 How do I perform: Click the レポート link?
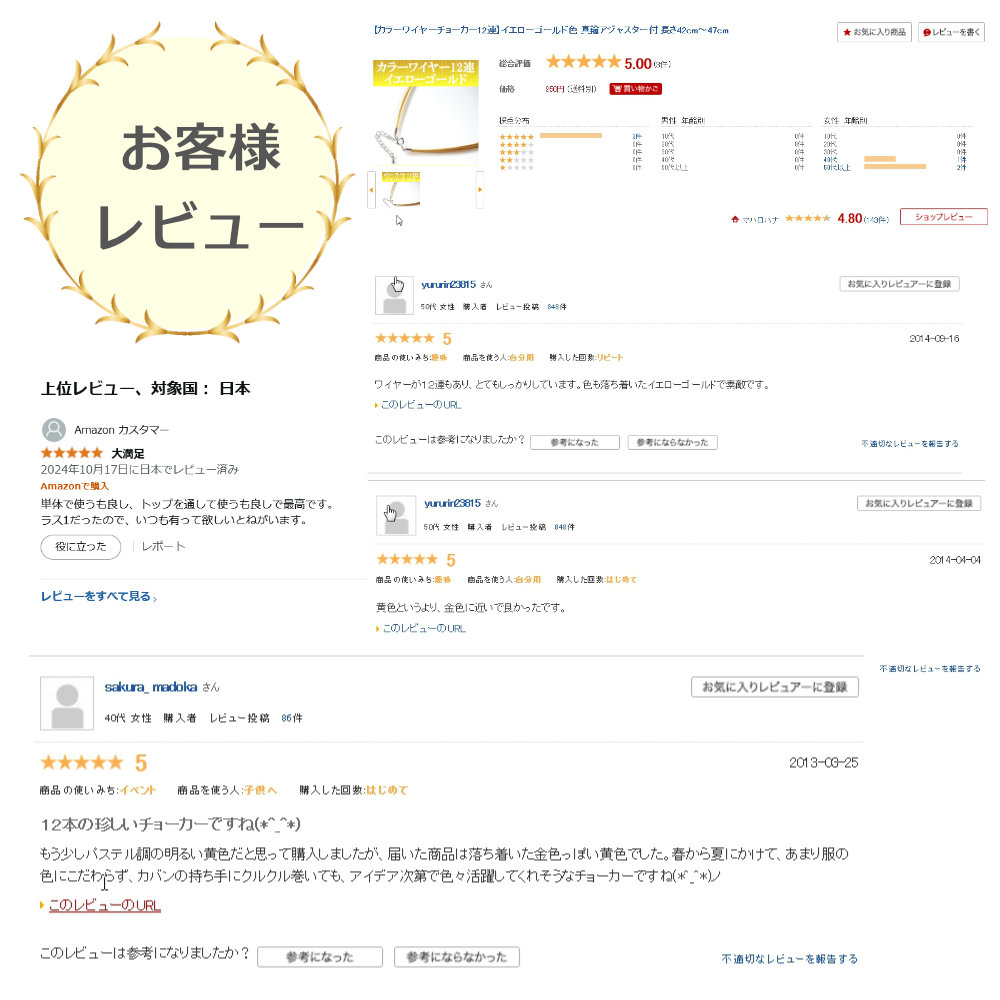[163, 547]
